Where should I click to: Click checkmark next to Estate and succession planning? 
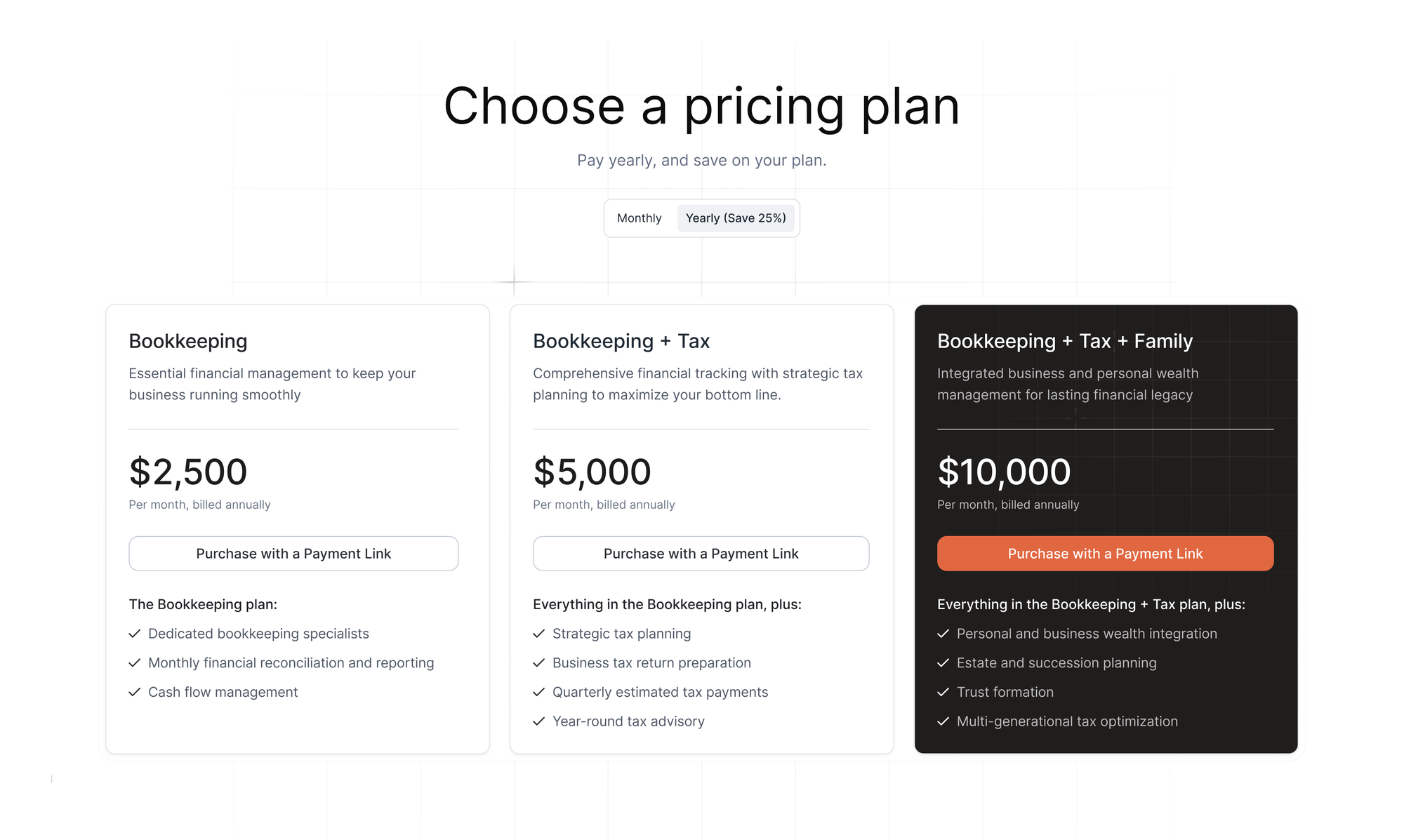point(943,663)
